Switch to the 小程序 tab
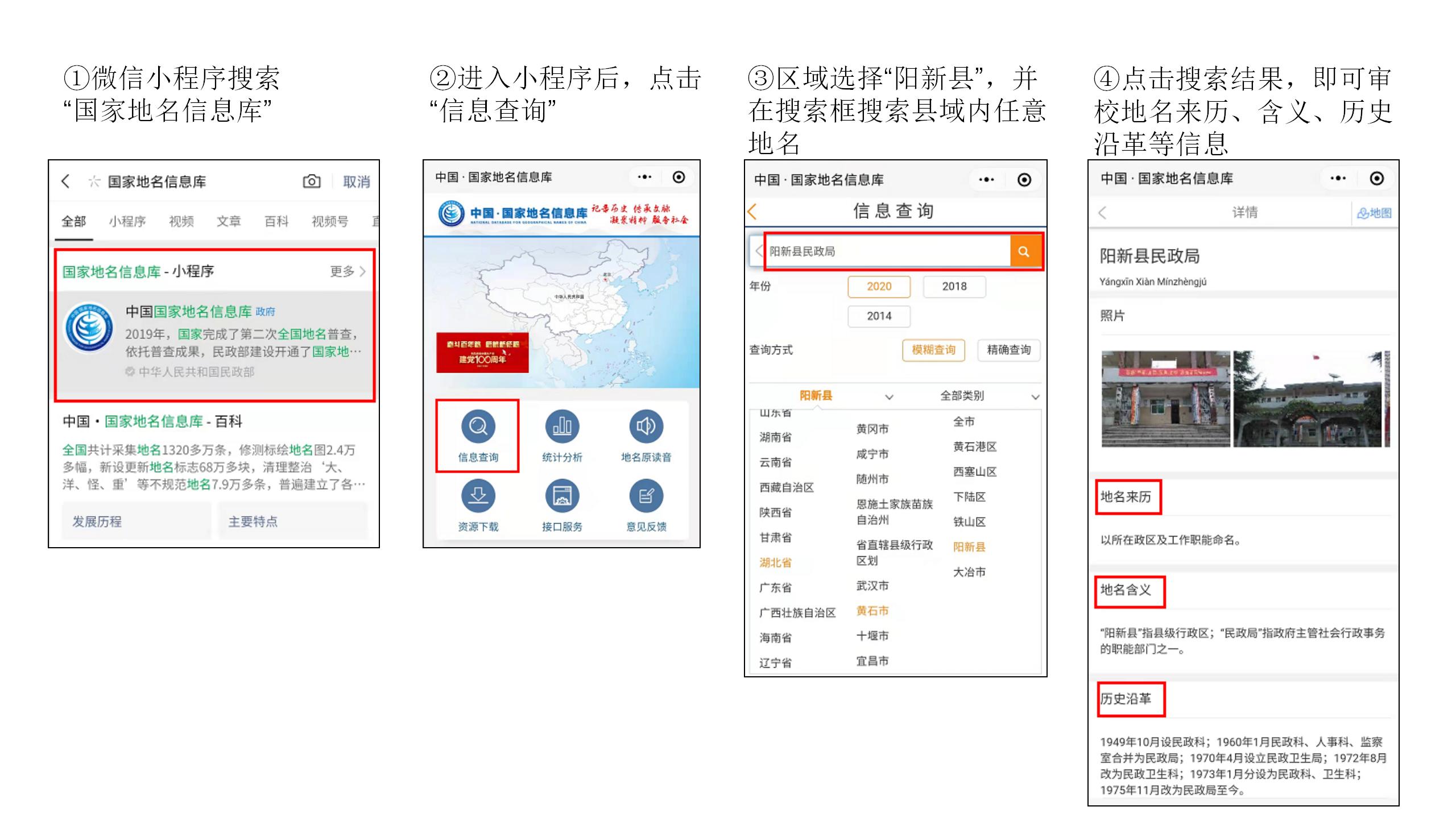This screenshot has width=1456, height=819. [127, 221]
